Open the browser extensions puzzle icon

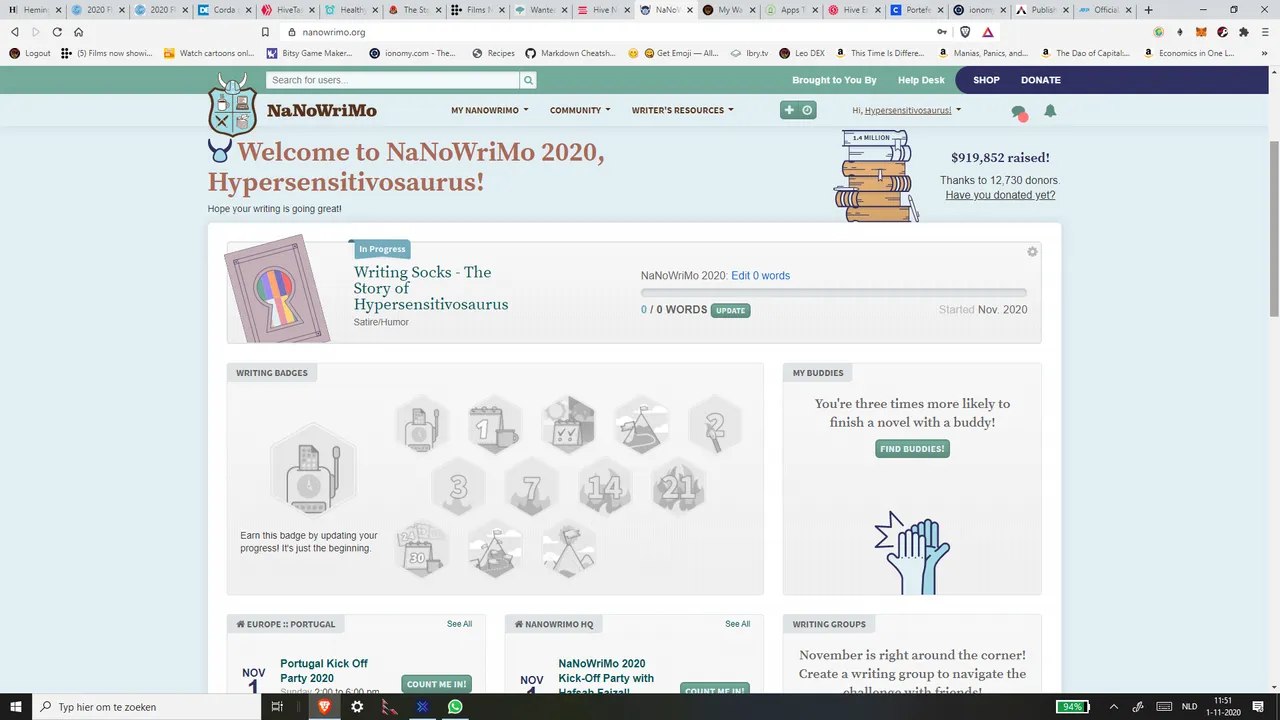[1243, 32]
